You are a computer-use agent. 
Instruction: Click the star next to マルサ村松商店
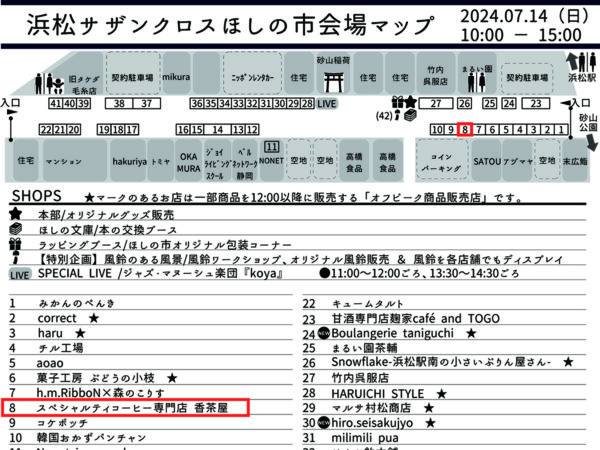pyautogui.click(x=429, y=408)
